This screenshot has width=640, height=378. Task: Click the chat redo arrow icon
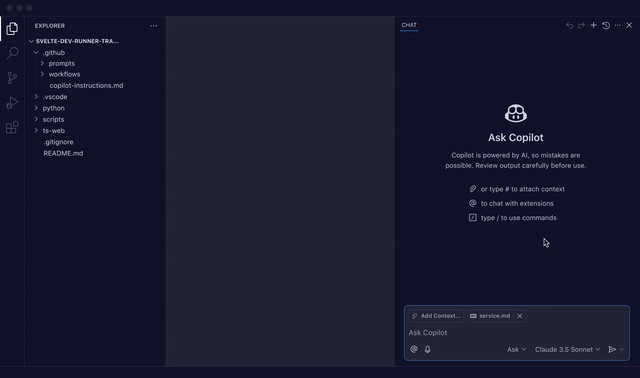581,25
